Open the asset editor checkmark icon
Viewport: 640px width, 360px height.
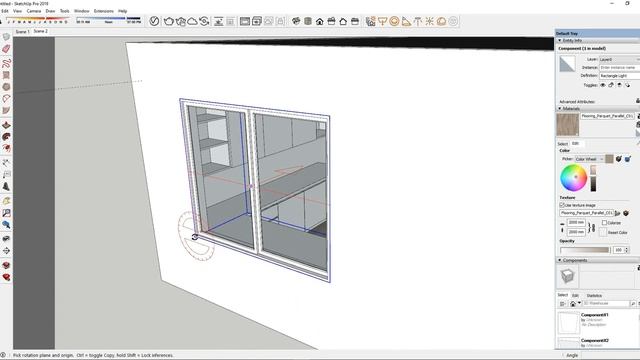154,21
